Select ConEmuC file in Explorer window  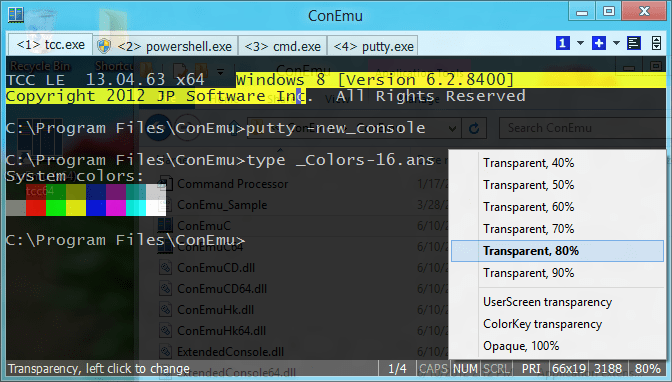click(x=204, y=226)
